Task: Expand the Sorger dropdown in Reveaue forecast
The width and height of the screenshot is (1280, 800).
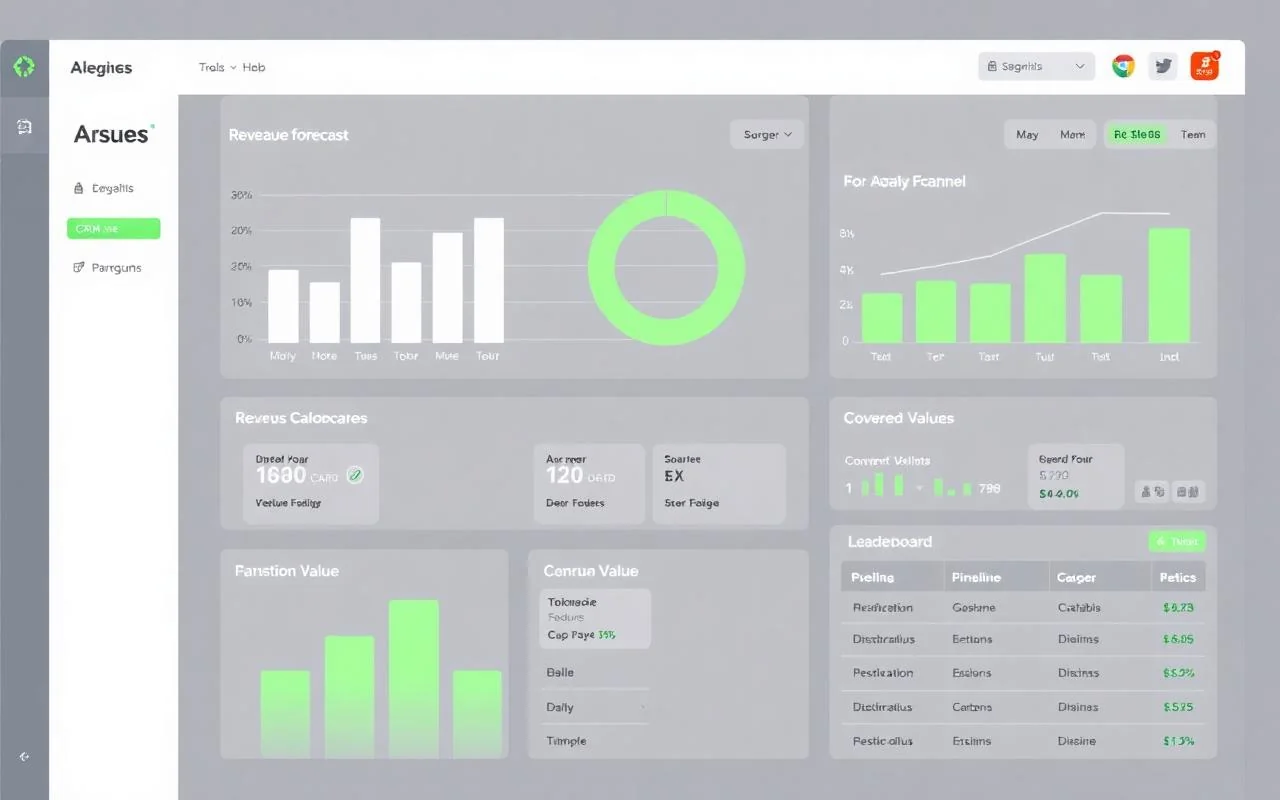Action: click(x=767, y=134)
